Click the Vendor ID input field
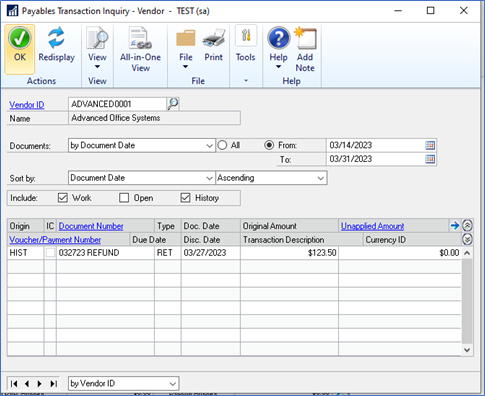 117,104
